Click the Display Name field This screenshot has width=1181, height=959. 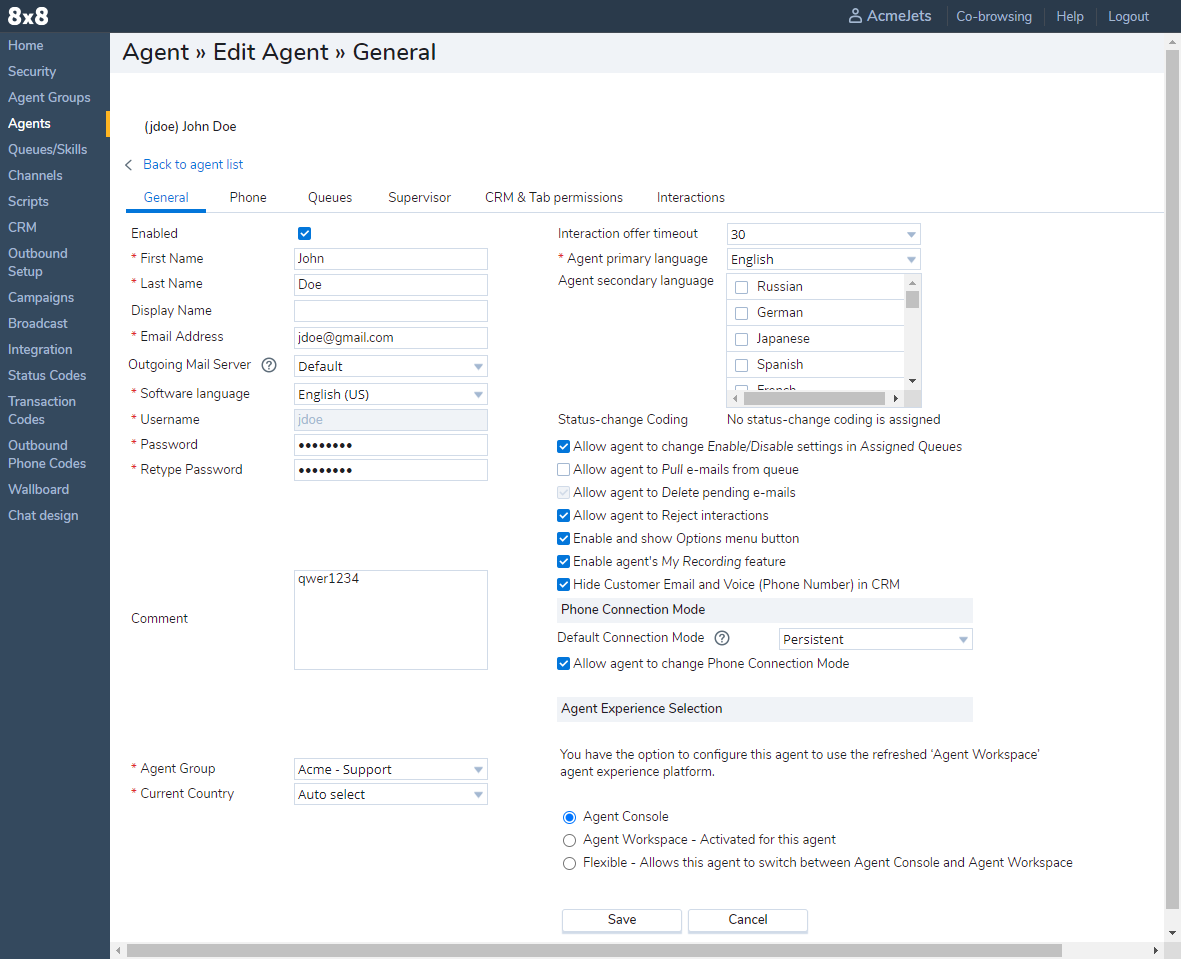pyautogui.click(x=390, y=310)
